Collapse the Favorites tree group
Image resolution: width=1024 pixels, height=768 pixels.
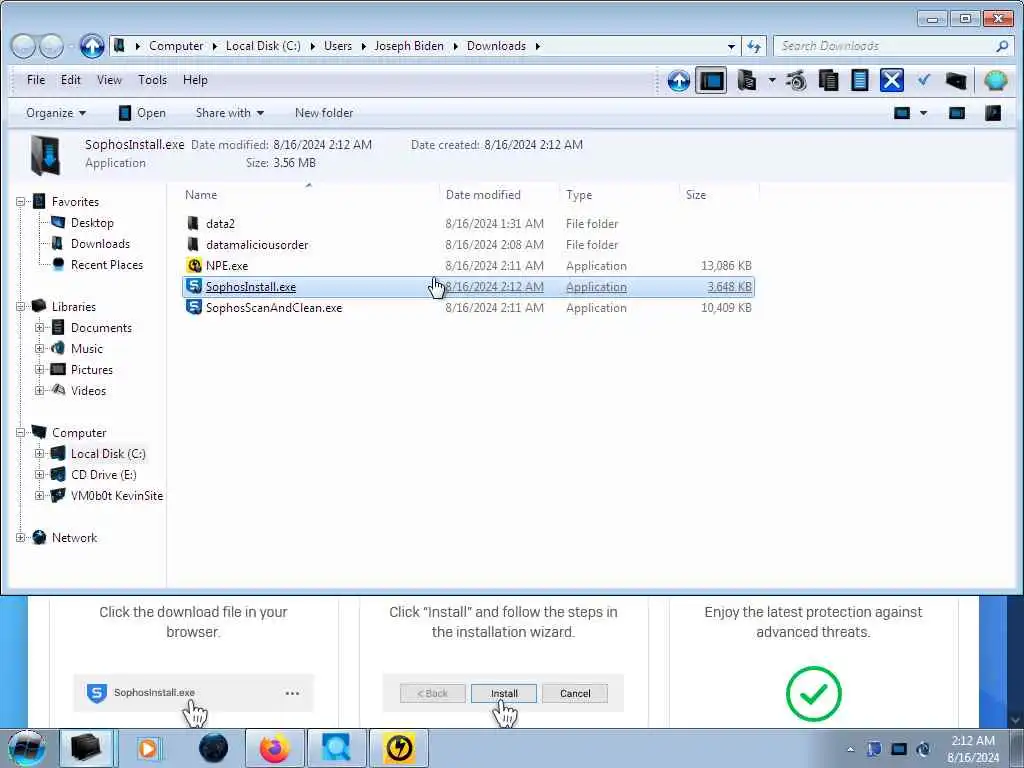pos(20,202)
